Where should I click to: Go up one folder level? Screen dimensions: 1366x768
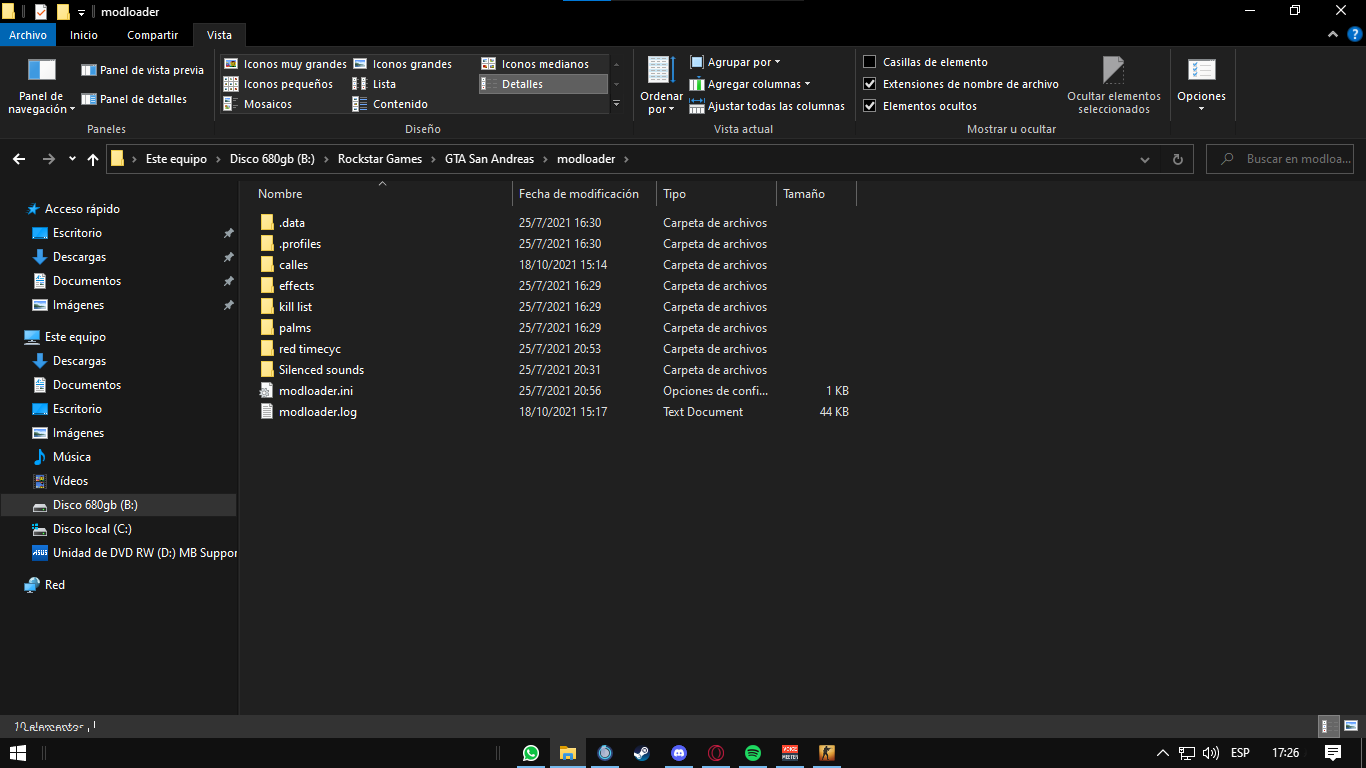tap(93, 159)
